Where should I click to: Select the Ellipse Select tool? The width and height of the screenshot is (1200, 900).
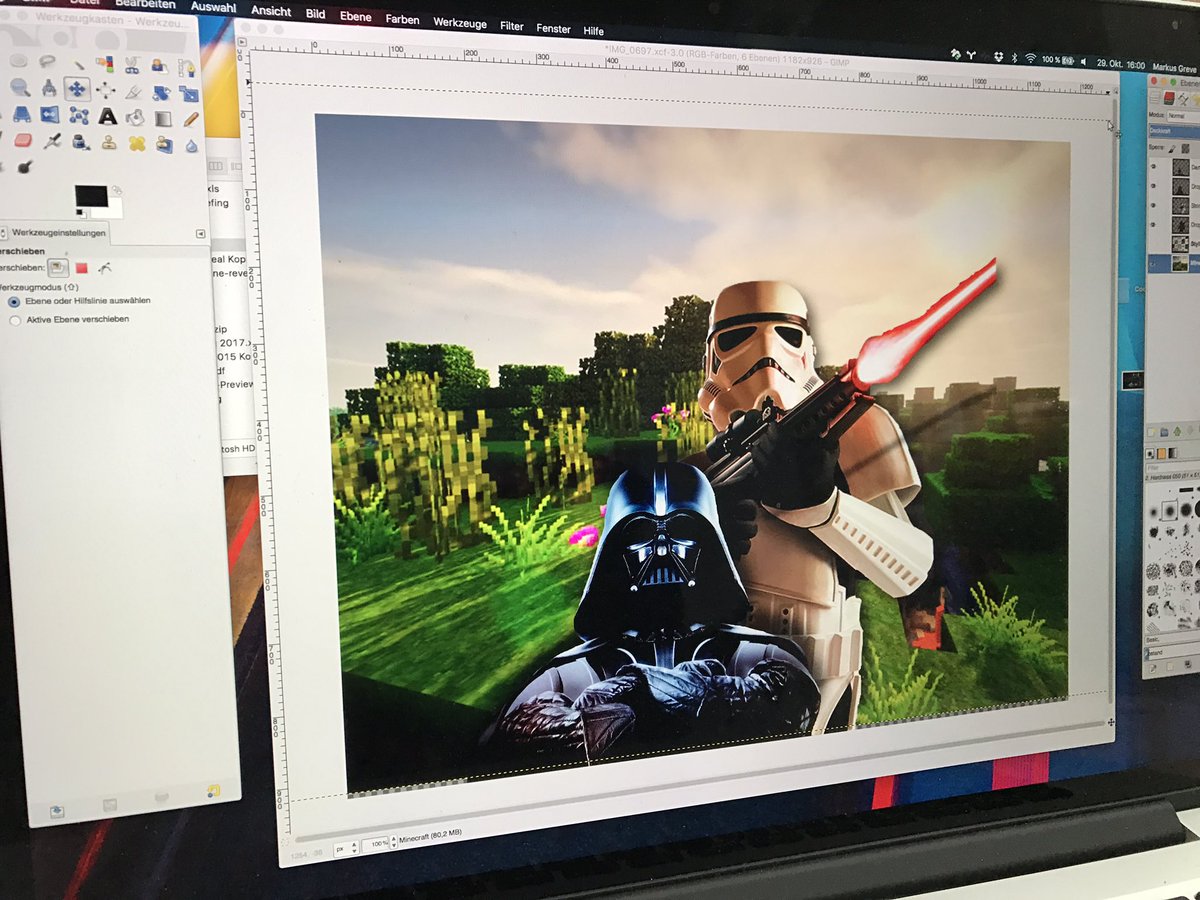coord(18,61)
